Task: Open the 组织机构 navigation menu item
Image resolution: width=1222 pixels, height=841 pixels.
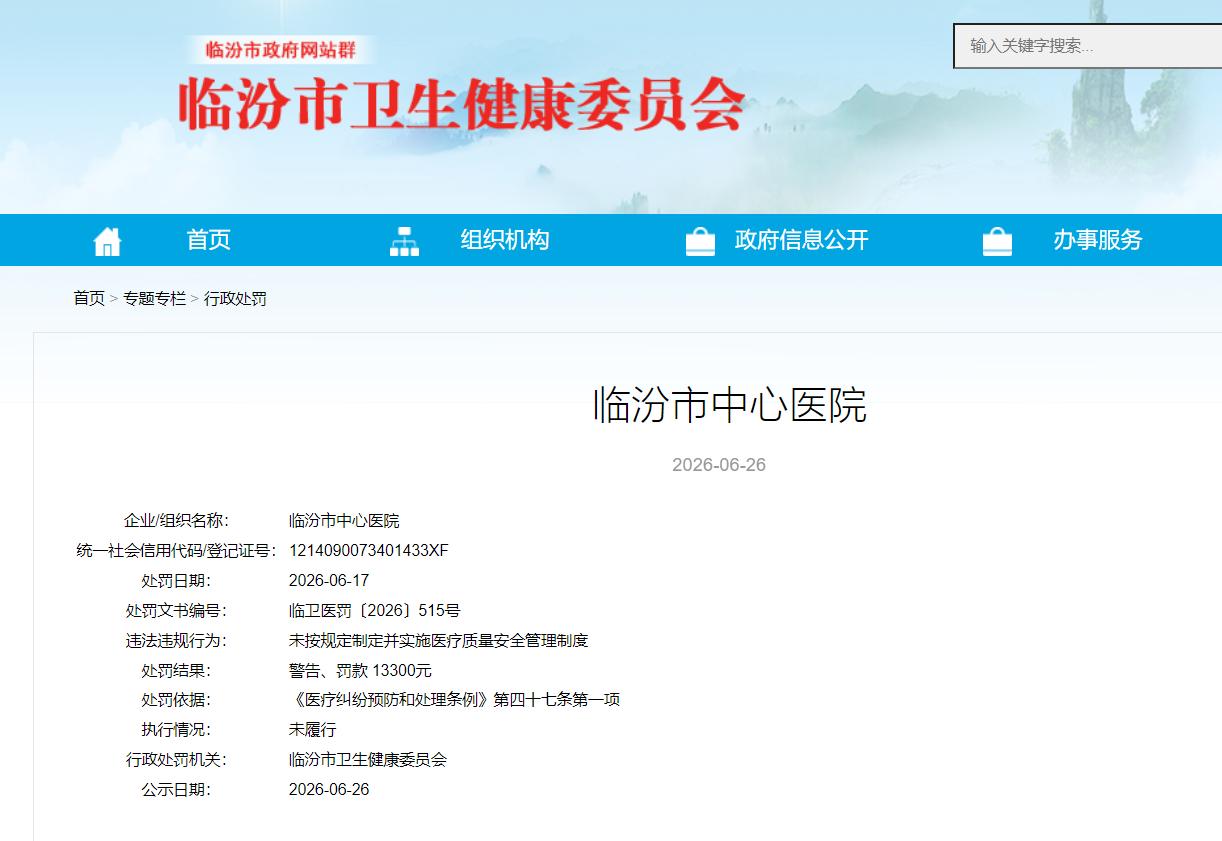Action: (x=505, y=240)
